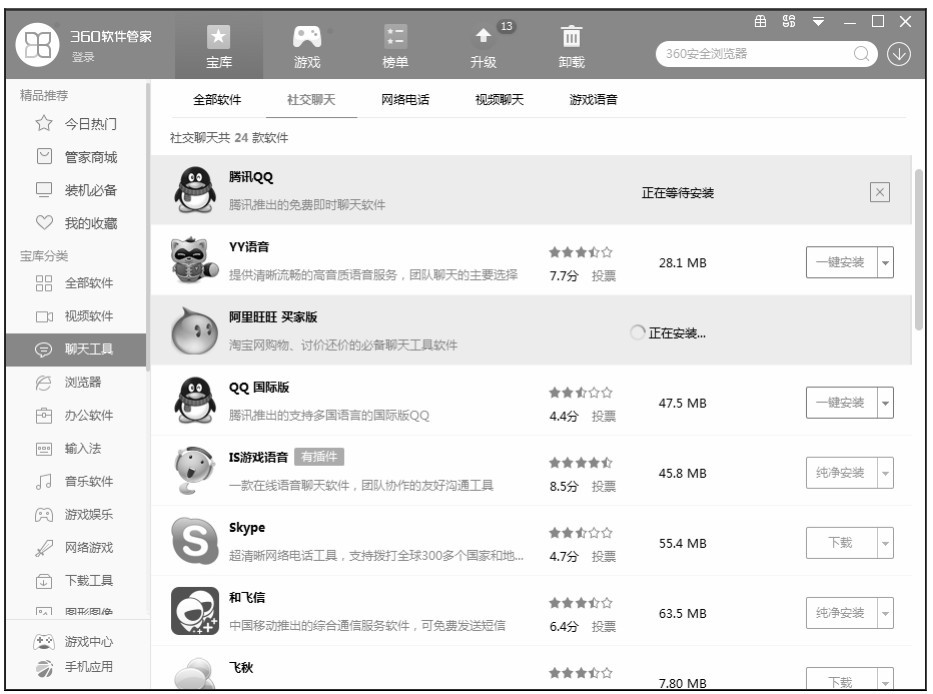Click 投票 for Skype
Viewport: 933px width, 694px height.
(603, 557)
